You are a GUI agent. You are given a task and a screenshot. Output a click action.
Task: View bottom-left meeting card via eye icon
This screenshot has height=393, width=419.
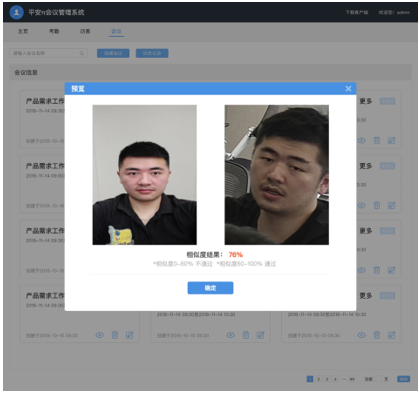coord(100,335)
